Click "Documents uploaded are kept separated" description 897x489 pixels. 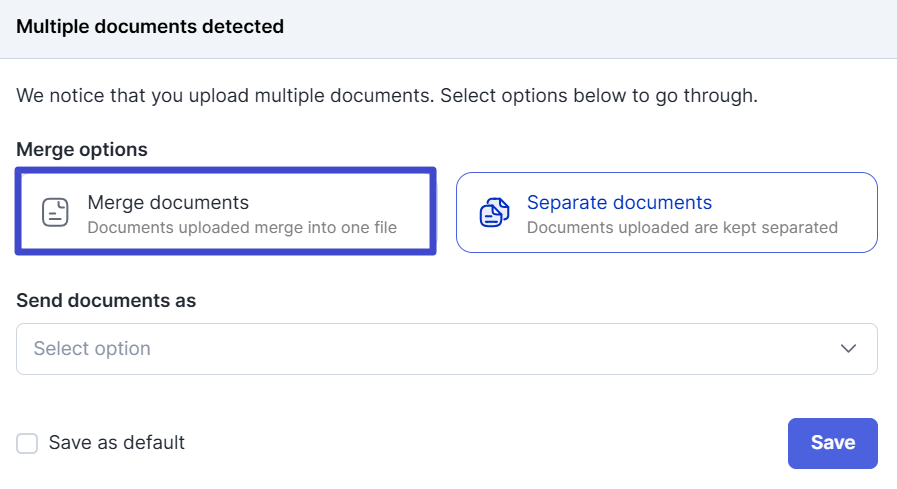click(682, 227)
